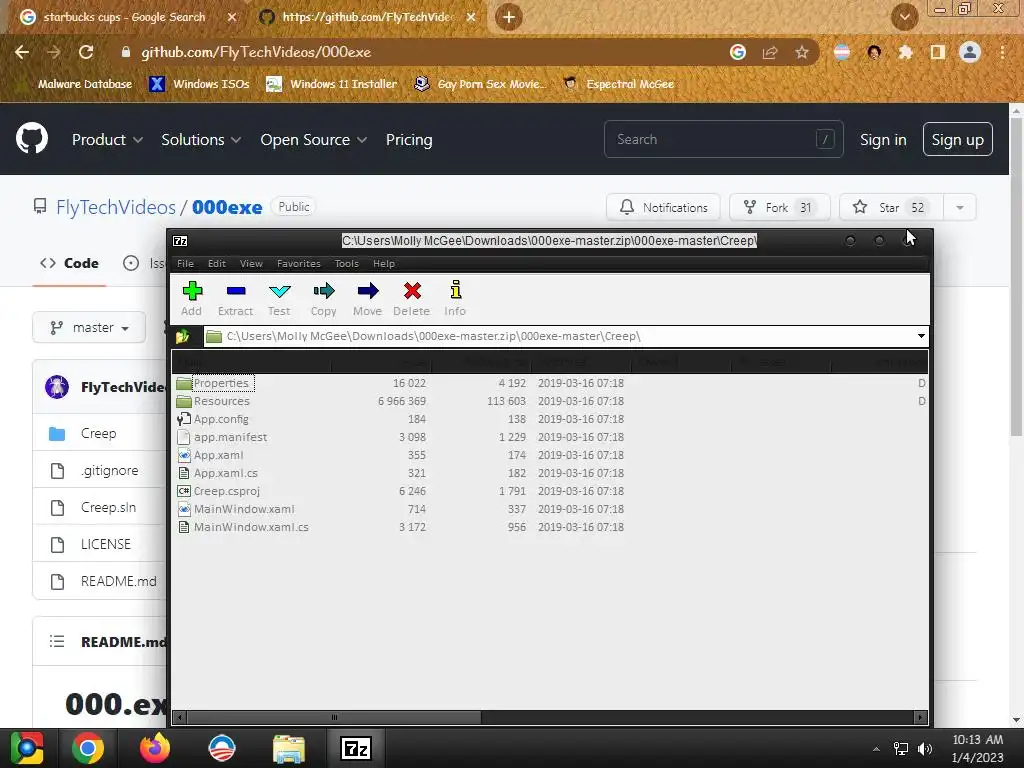
Task: Open the FlyTechVideos owner link
Action: 116,207
